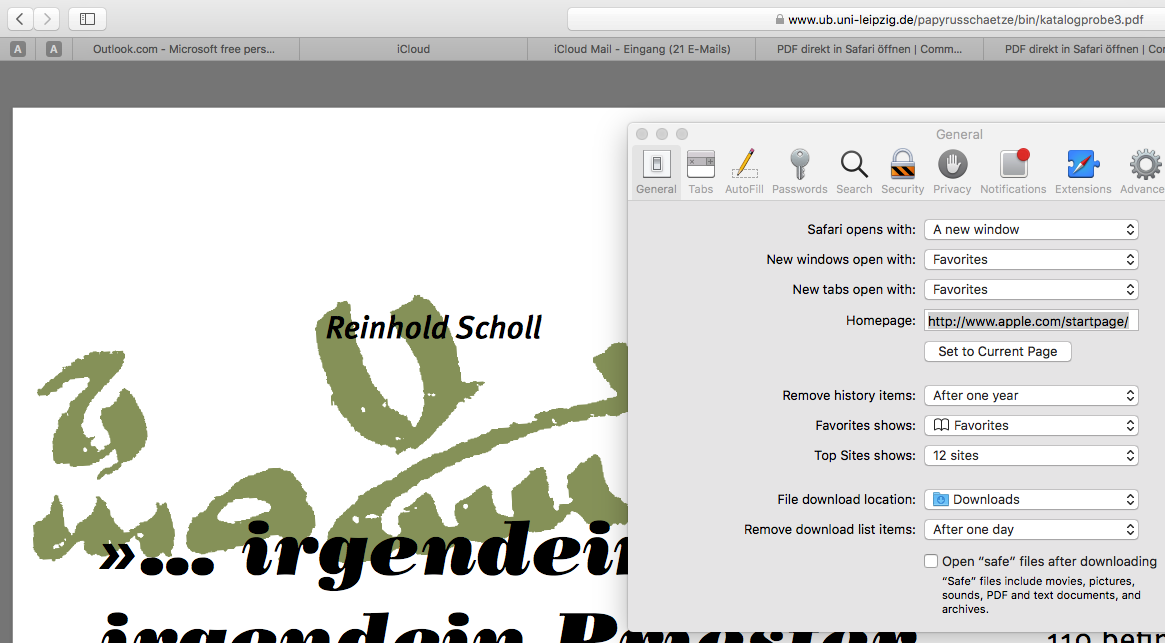Click 'Reinhold Scholl' in the PDF
Image resolution: width=1165 pixels, height=643 pixels.
[434, 328]
